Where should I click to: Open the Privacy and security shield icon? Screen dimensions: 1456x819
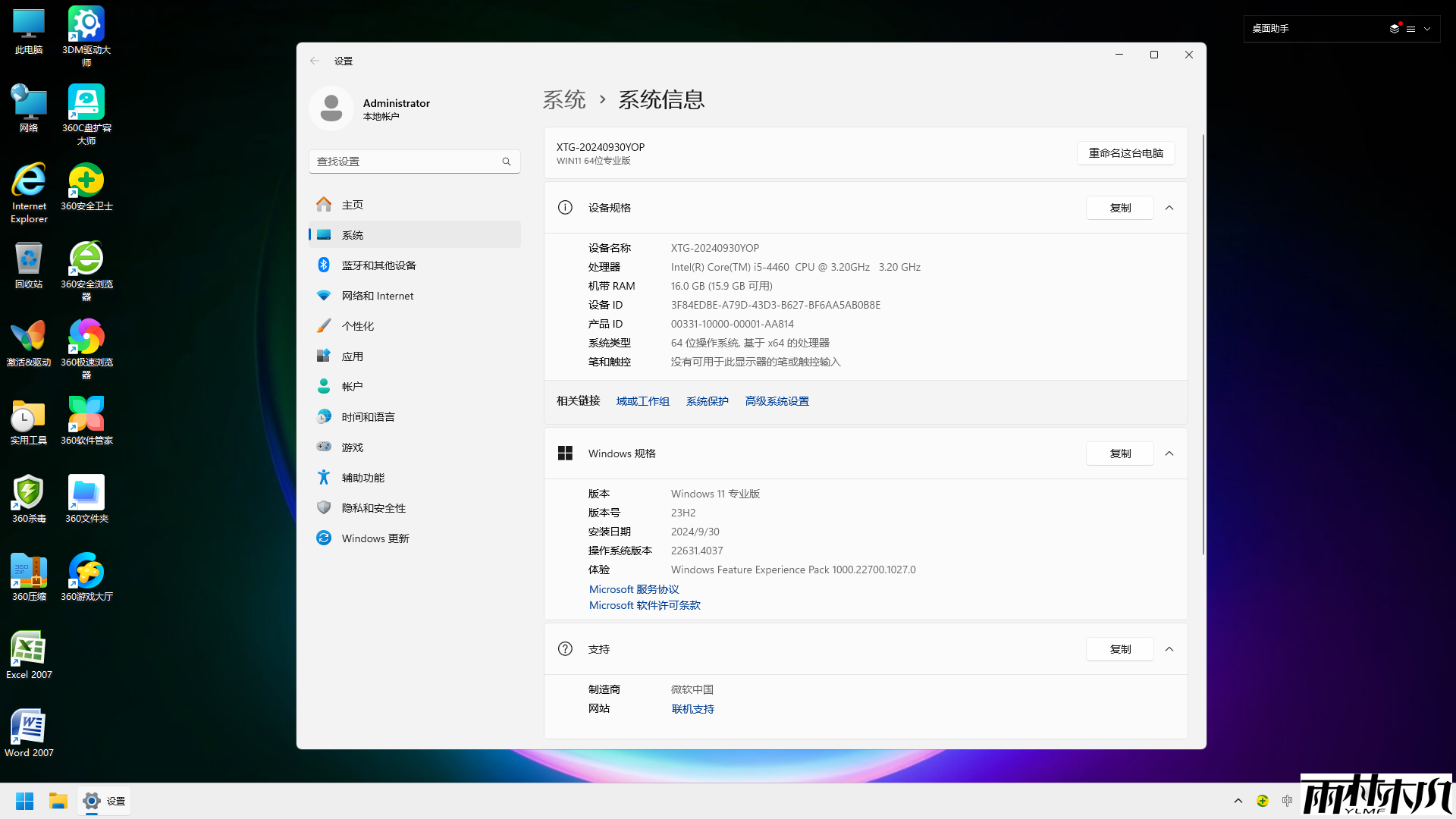(x=324, y=508)
